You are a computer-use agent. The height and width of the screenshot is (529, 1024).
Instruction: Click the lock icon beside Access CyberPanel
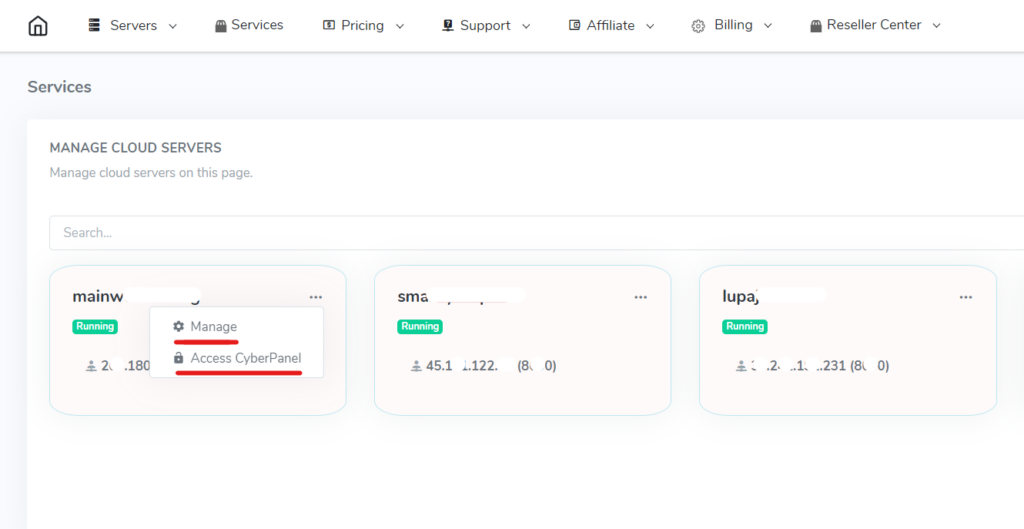(178, 358)
